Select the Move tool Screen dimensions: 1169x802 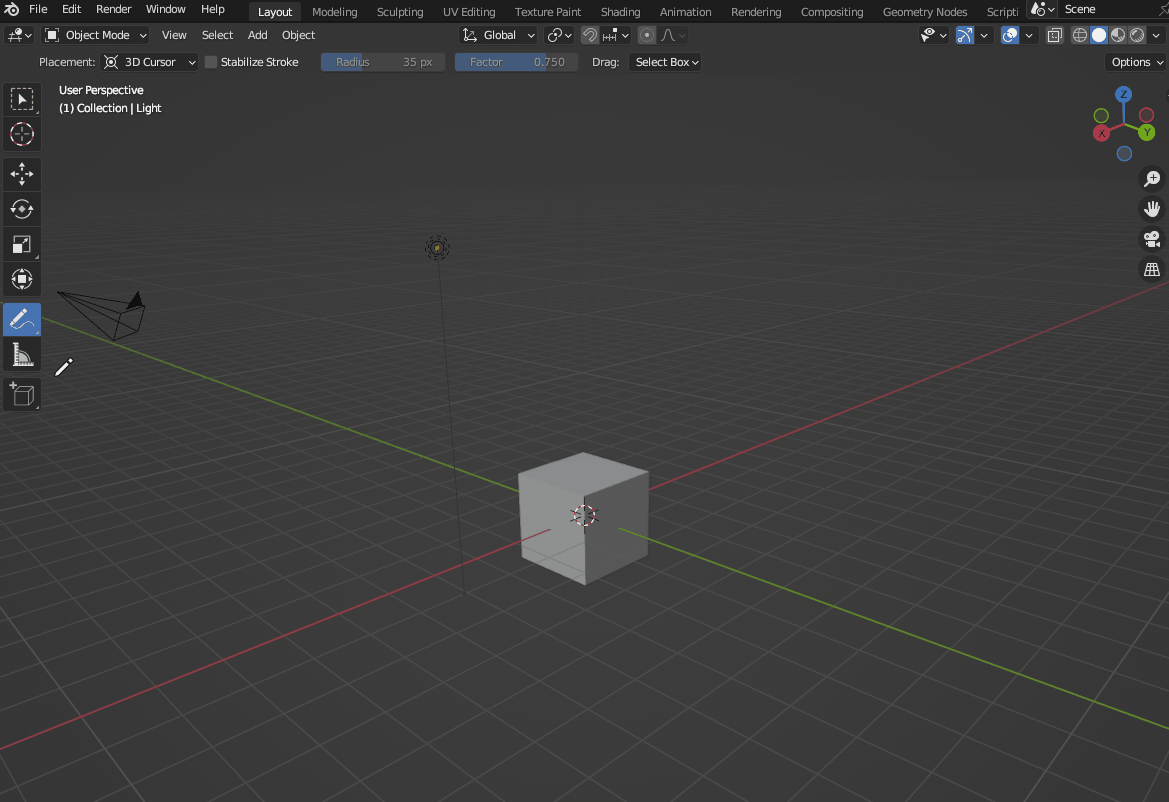click(22, 174)
